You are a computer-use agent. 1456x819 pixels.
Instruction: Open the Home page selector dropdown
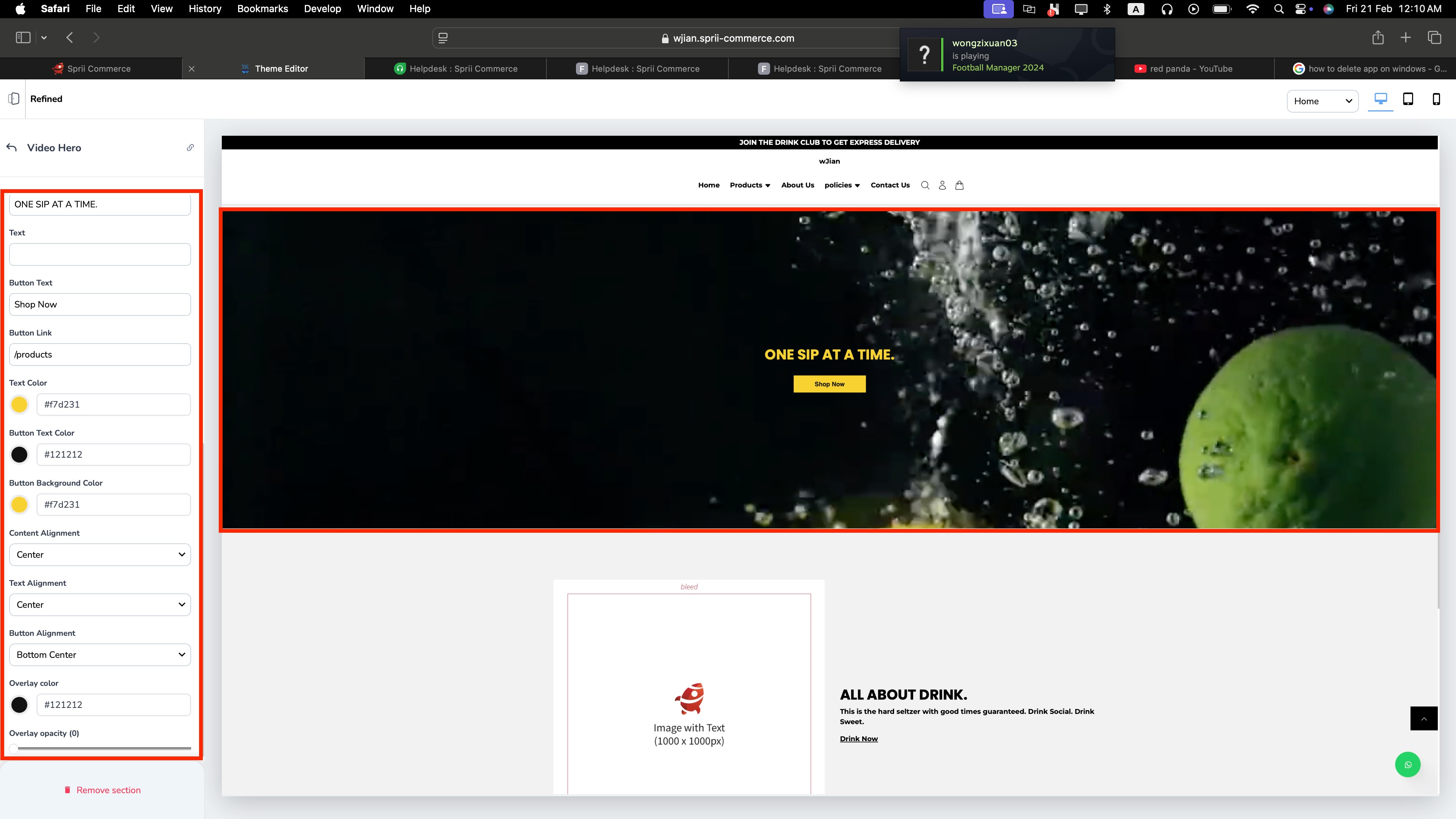[x=1322, y=101]
